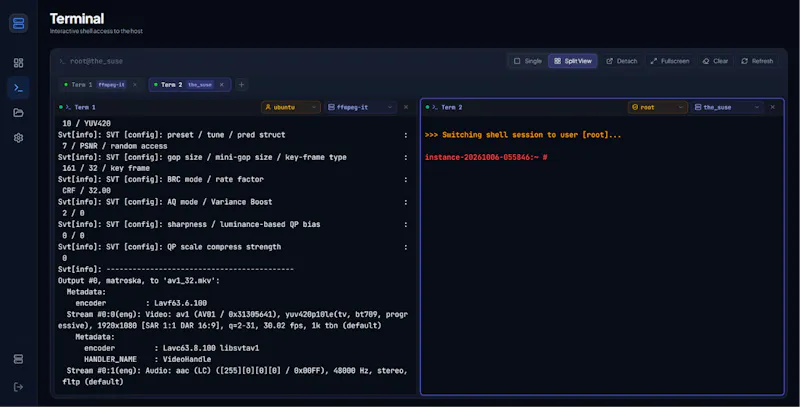Close the Term 1 tab
Viewport: 800px width, 407px height.
[x=135, y=85]
